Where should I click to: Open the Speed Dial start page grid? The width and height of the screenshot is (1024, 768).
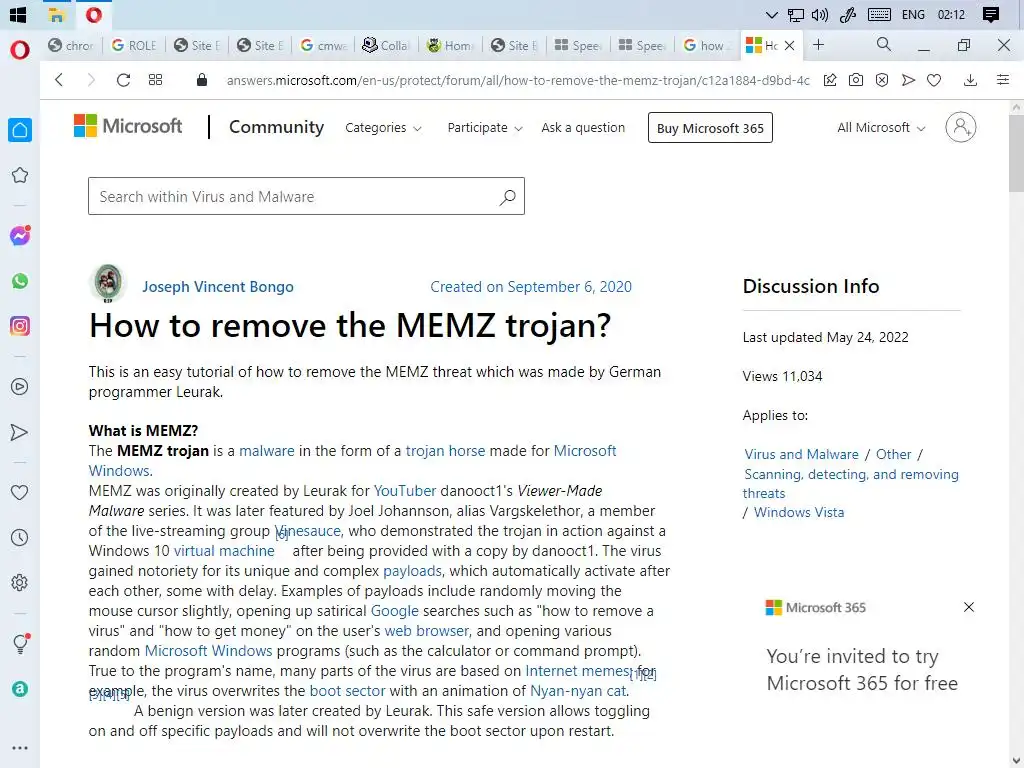[155, 80]
